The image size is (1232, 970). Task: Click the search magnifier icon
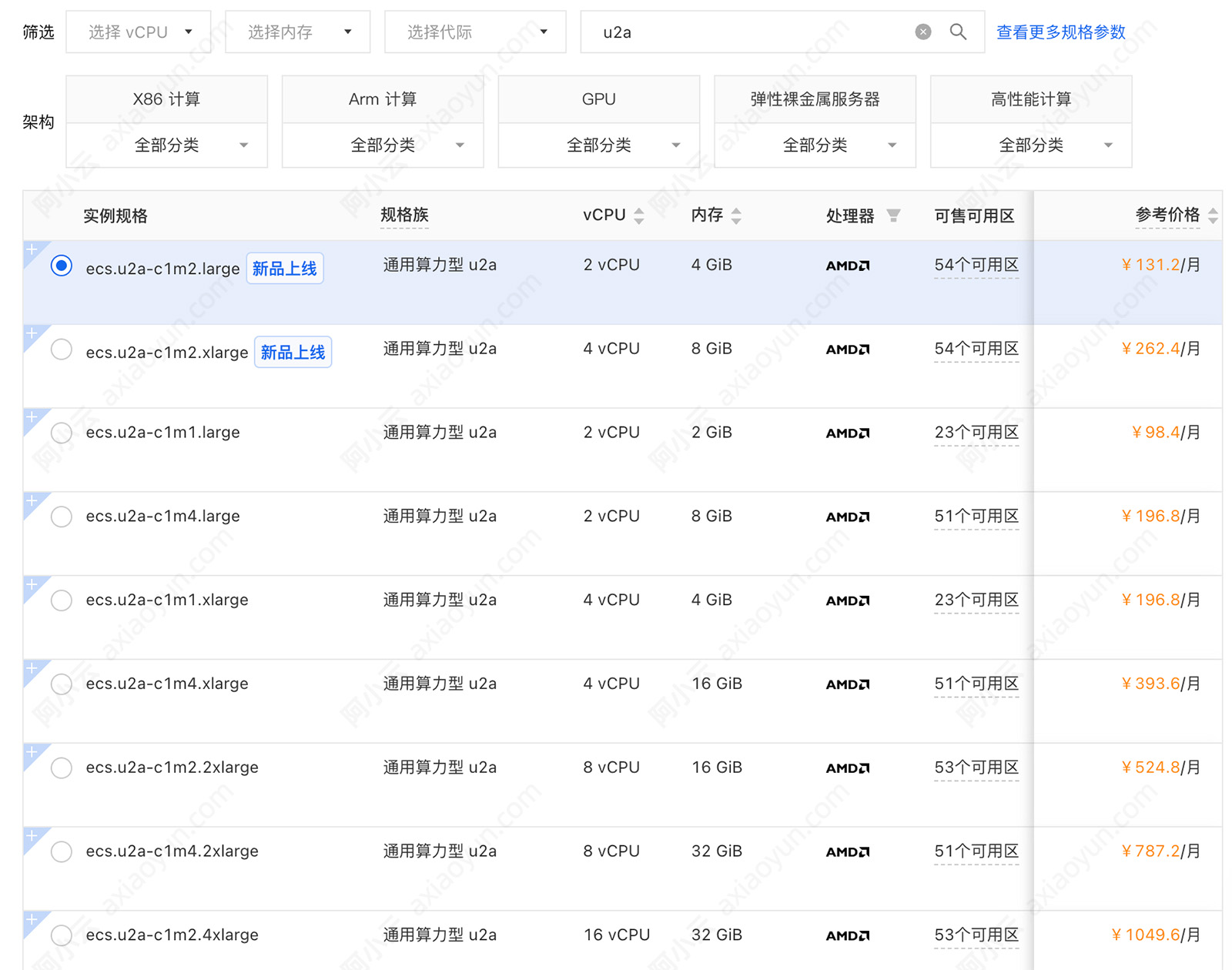pos(958,32)
